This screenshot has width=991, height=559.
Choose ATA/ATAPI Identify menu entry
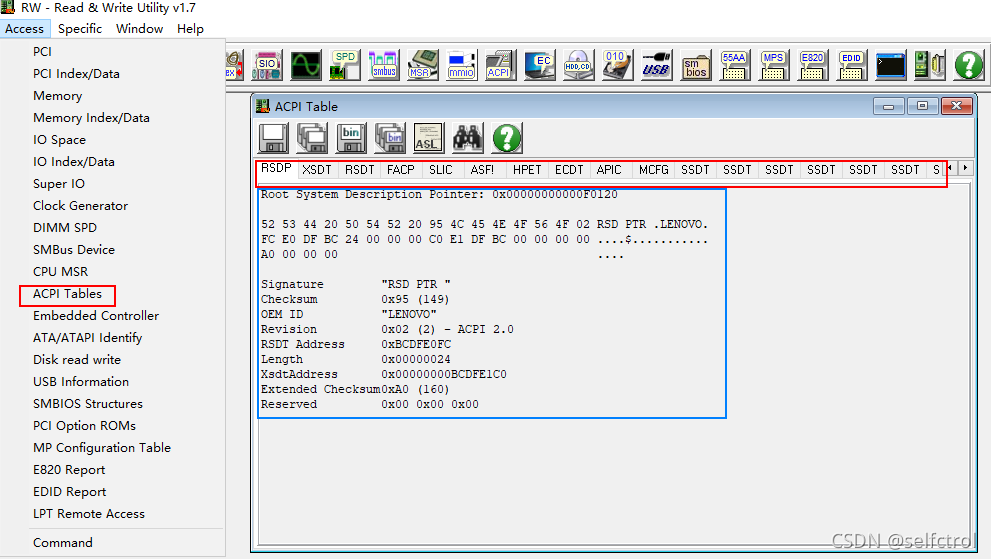pyautogui.click(x=87, y=338)
